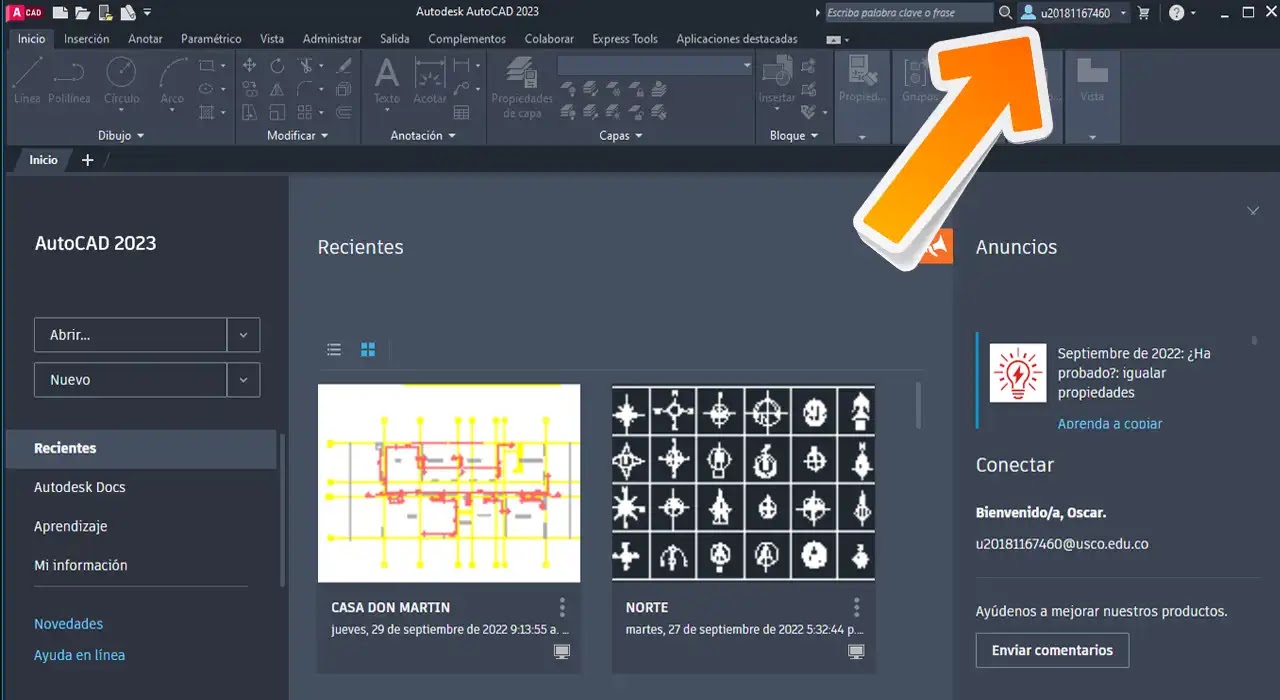Screen dimensions: 1280x700
Task: Open the Anotar ribbon tab
Action: coord(146,39)
